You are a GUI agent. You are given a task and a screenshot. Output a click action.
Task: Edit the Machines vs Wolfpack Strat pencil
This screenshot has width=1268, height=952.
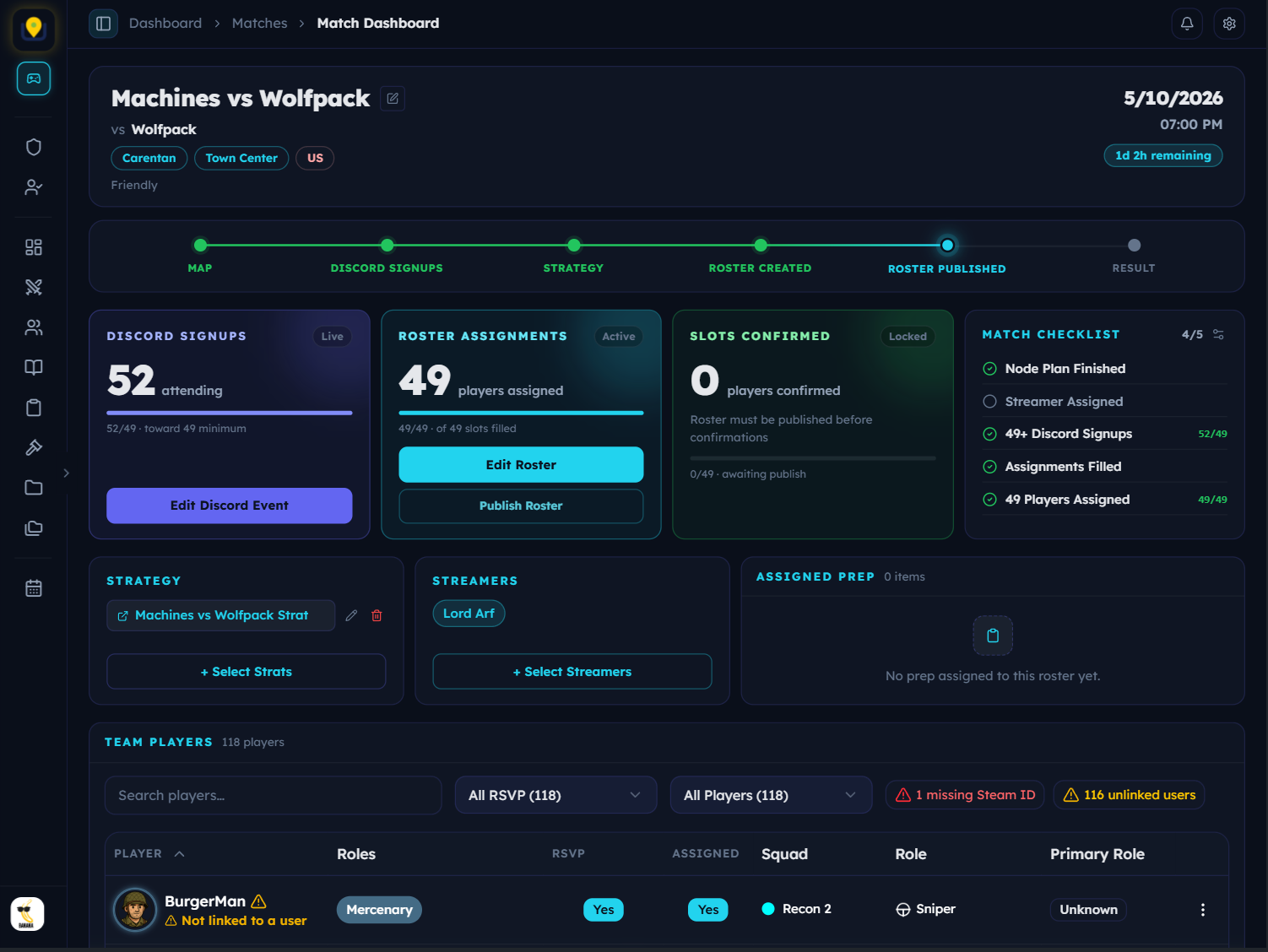(x=351, y=615)
